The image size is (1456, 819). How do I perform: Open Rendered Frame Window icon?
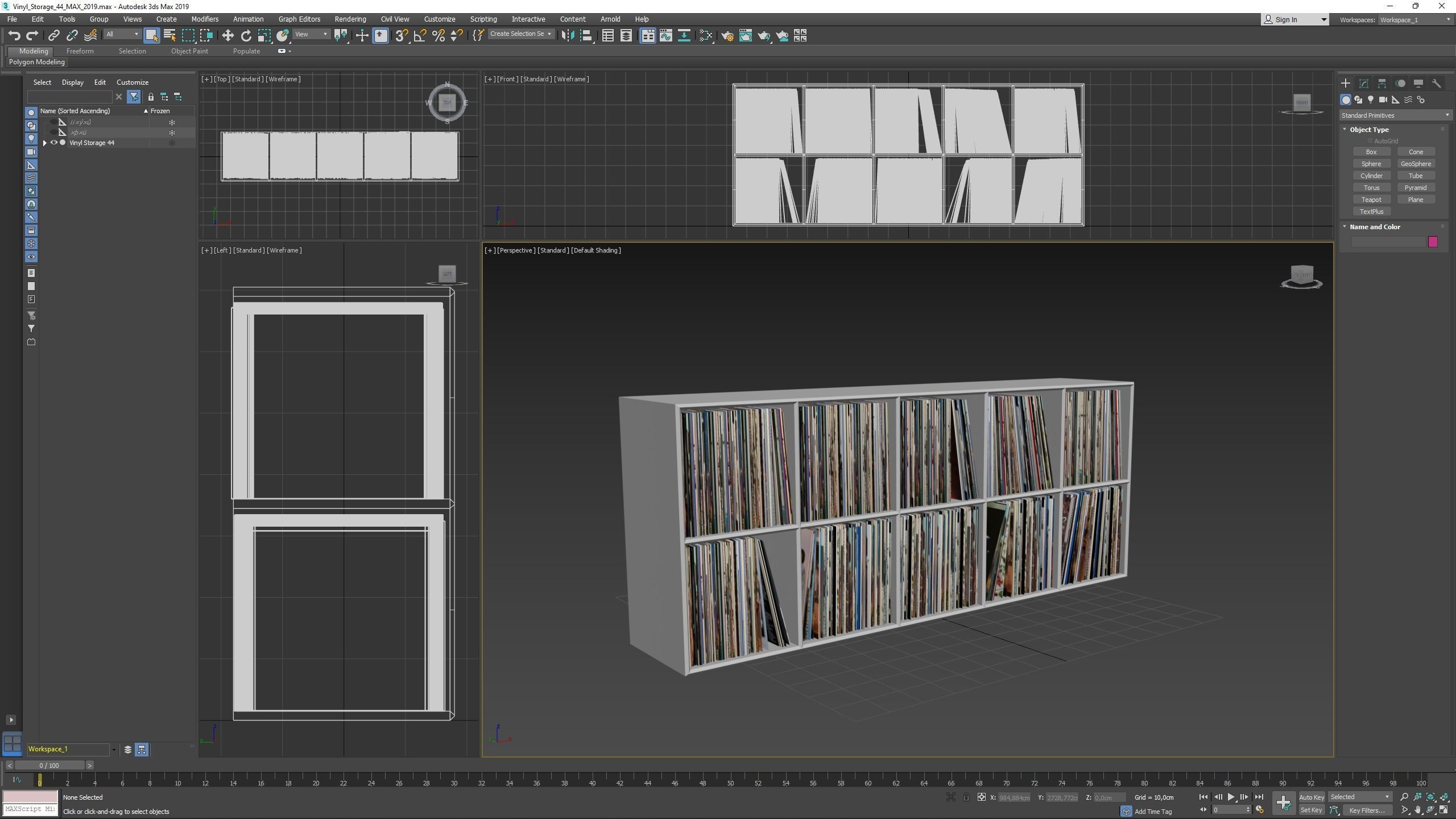(745, 36)
